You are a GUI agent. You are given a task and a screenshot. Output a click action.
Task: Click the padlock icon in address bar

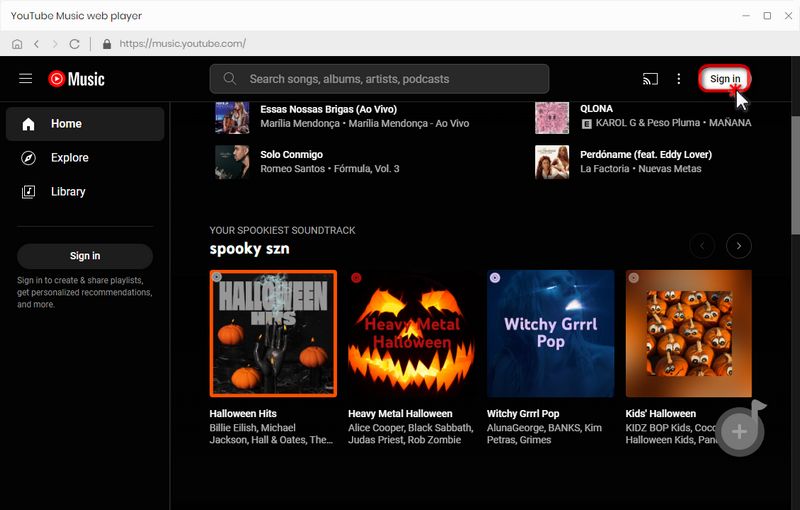pyautogui.click(x=107, y=44)
